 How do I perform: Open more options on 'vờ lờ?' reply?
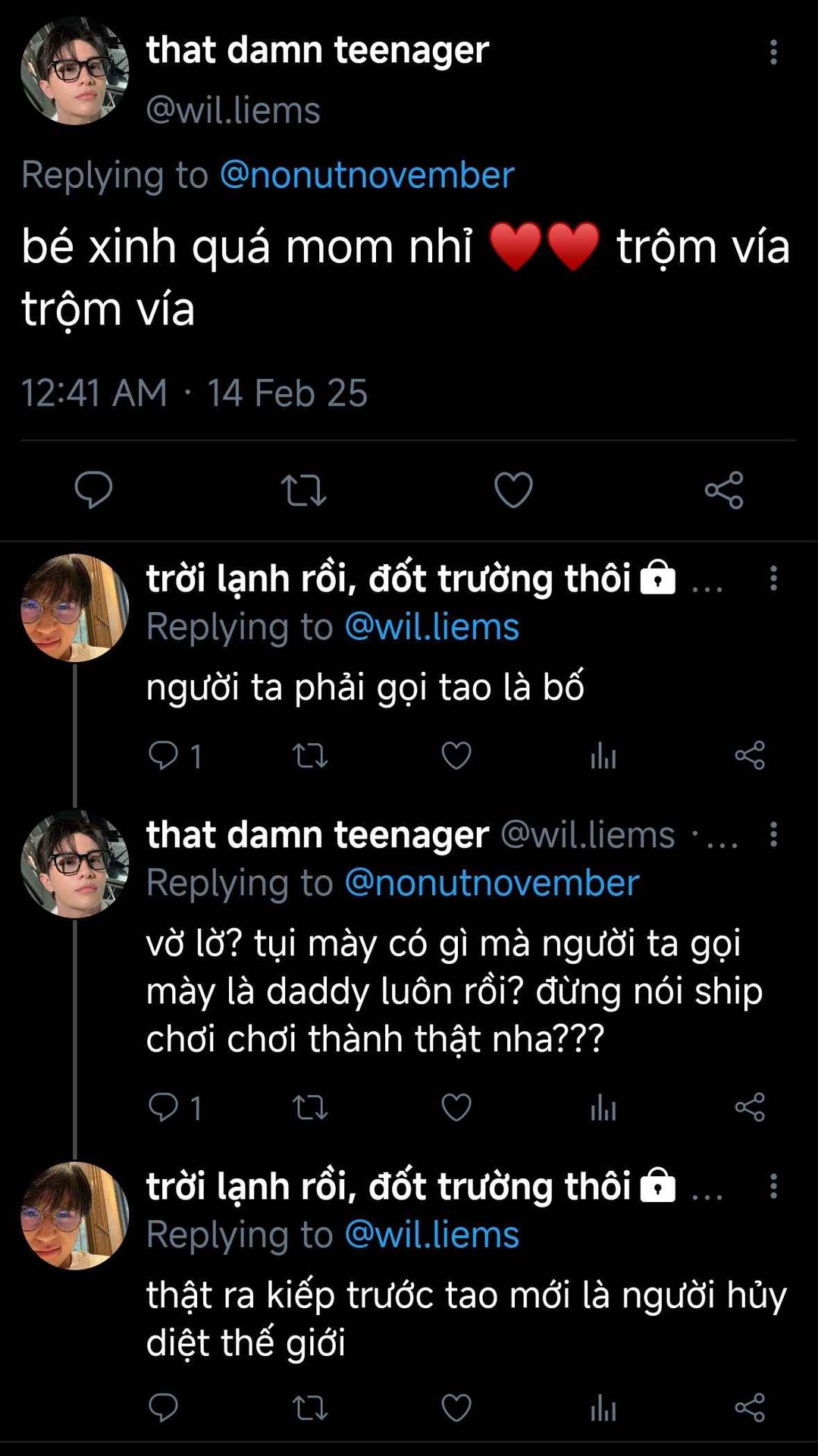[x=773, y=835]
